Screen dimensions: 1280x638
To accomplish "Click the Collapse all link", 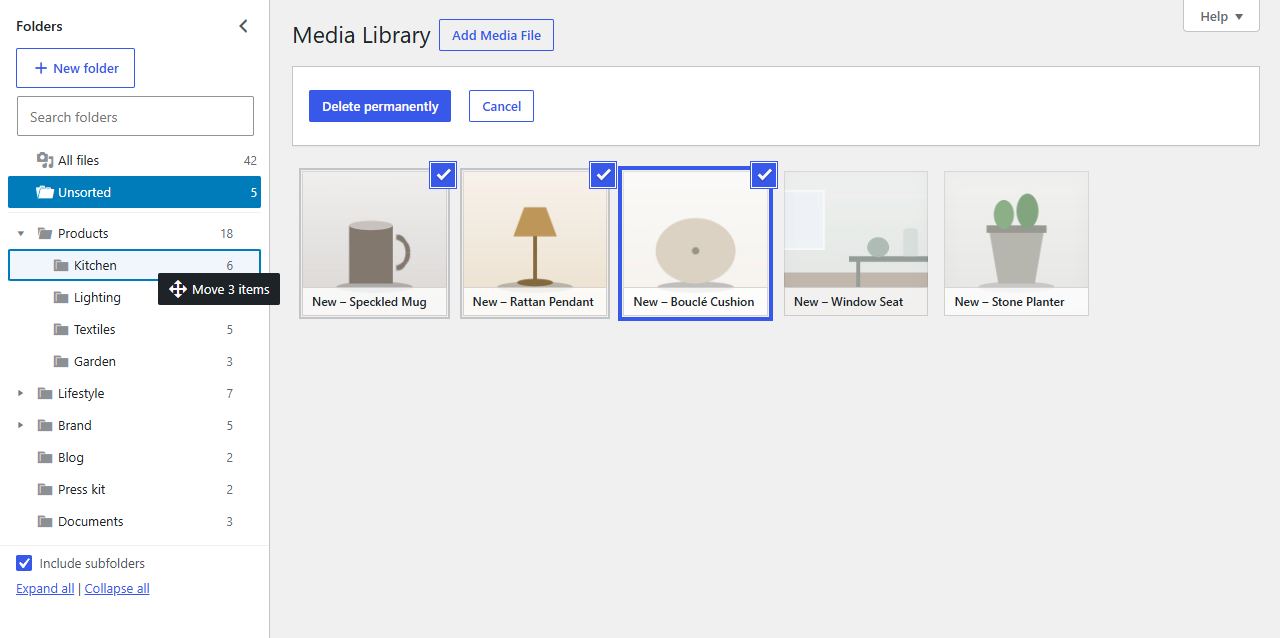I will (x=117, y=589).
